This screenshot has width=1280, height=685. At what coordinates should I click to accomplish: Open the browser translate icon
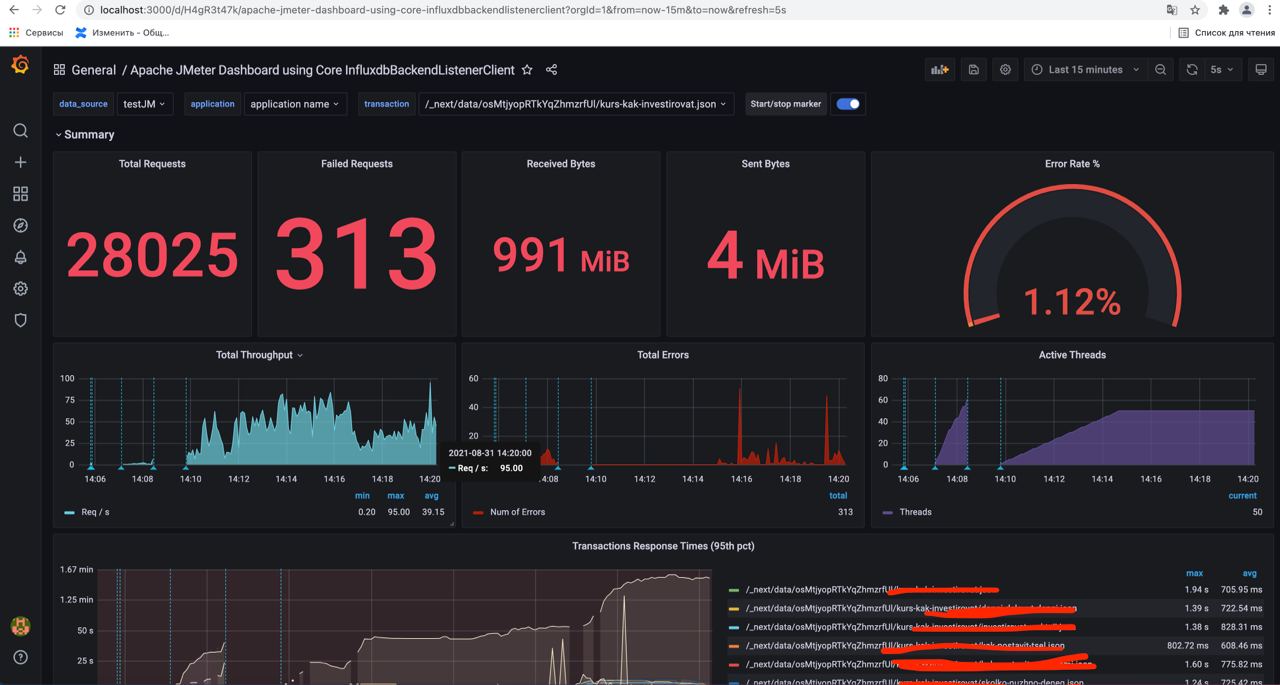click(1172, 10)
